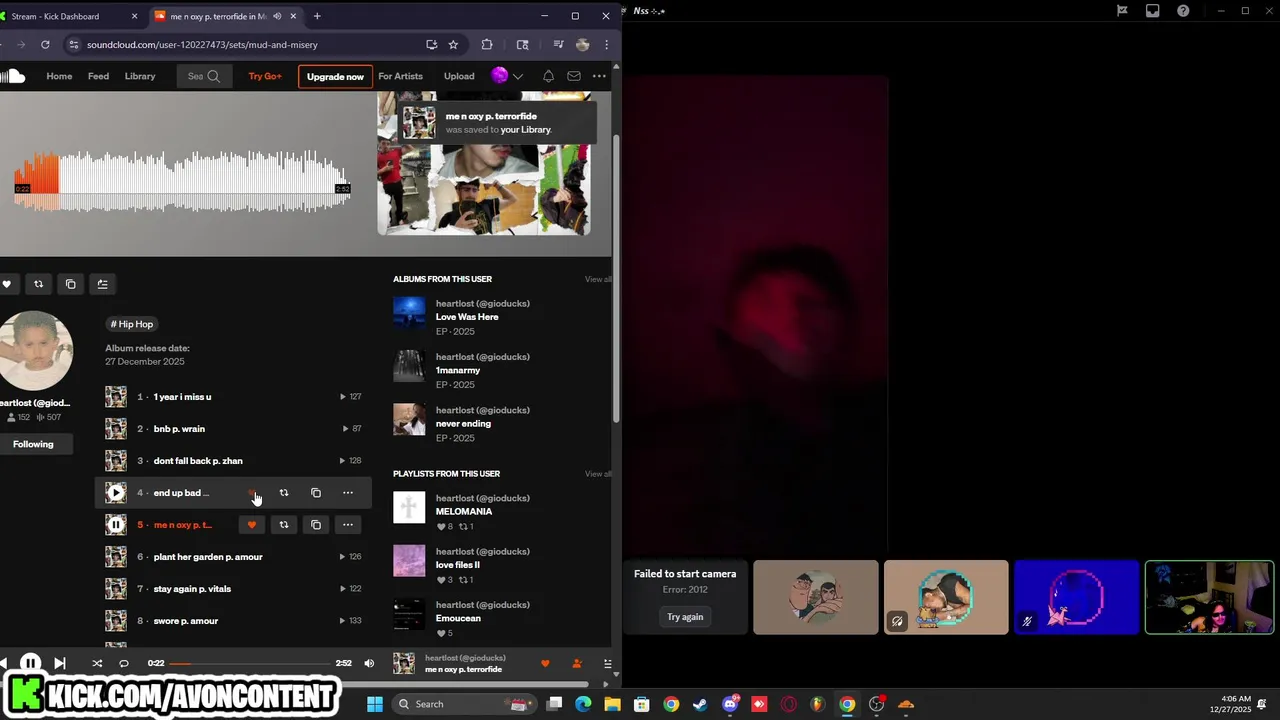Toggle like heart in bottom player bar

(x=545, y=663)
